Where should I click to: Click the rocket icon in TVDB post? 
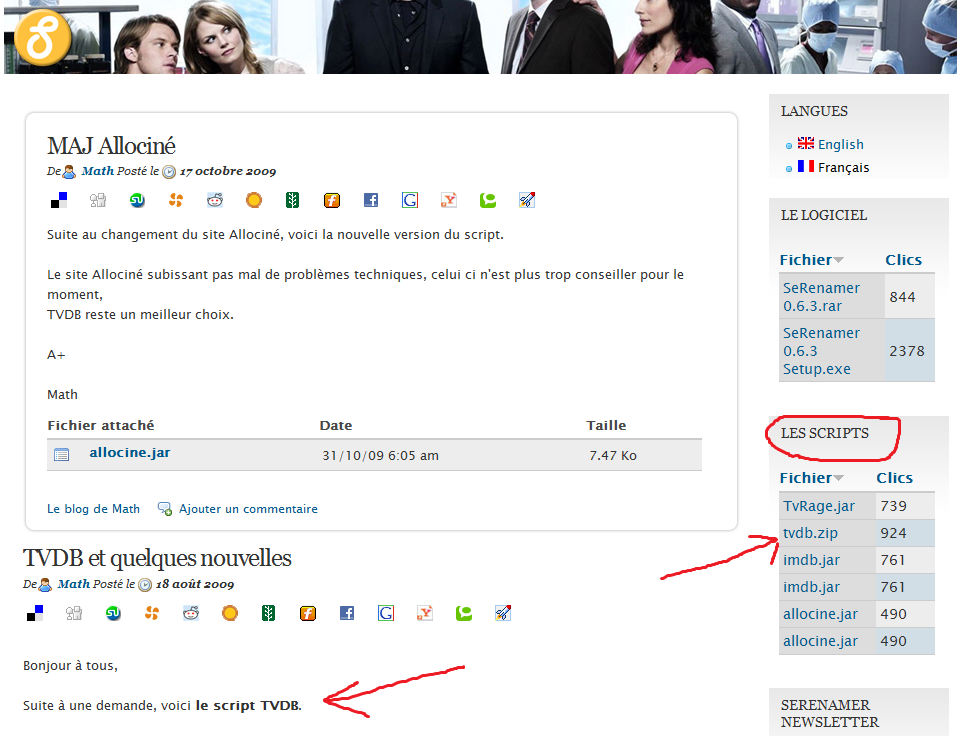(503, 613)
